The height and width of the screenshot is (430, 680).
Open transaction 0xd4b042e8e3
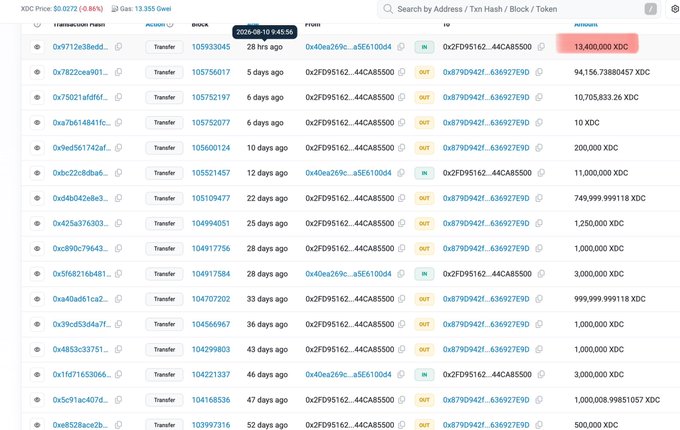tap(80, 198)
